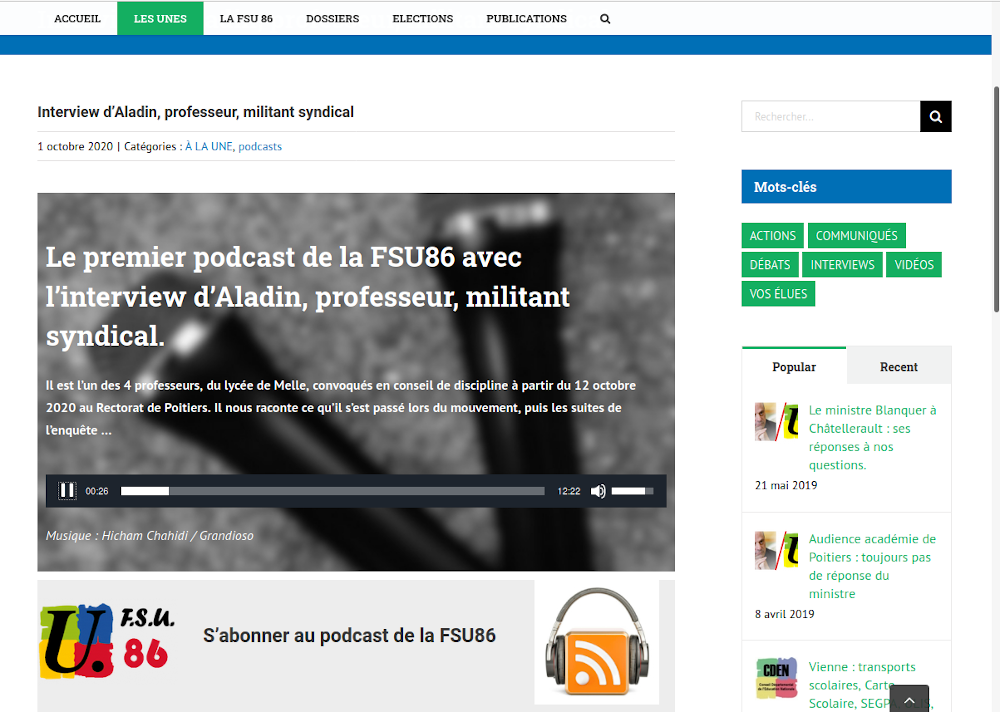Click the scroll-to-top arrow button
Image resolution: width=1000 pixels, height=712 pixels.
pos(909,699)
